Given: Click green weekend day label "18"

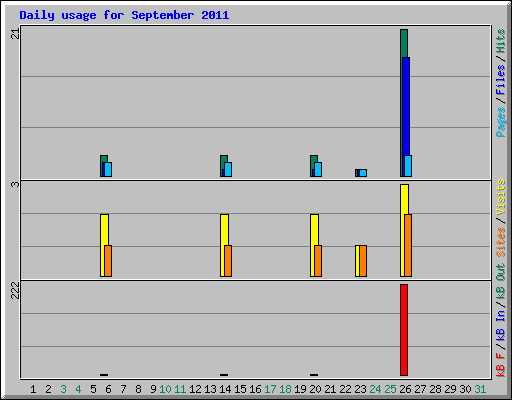Looking at the screenshot, I should [285, 389].
